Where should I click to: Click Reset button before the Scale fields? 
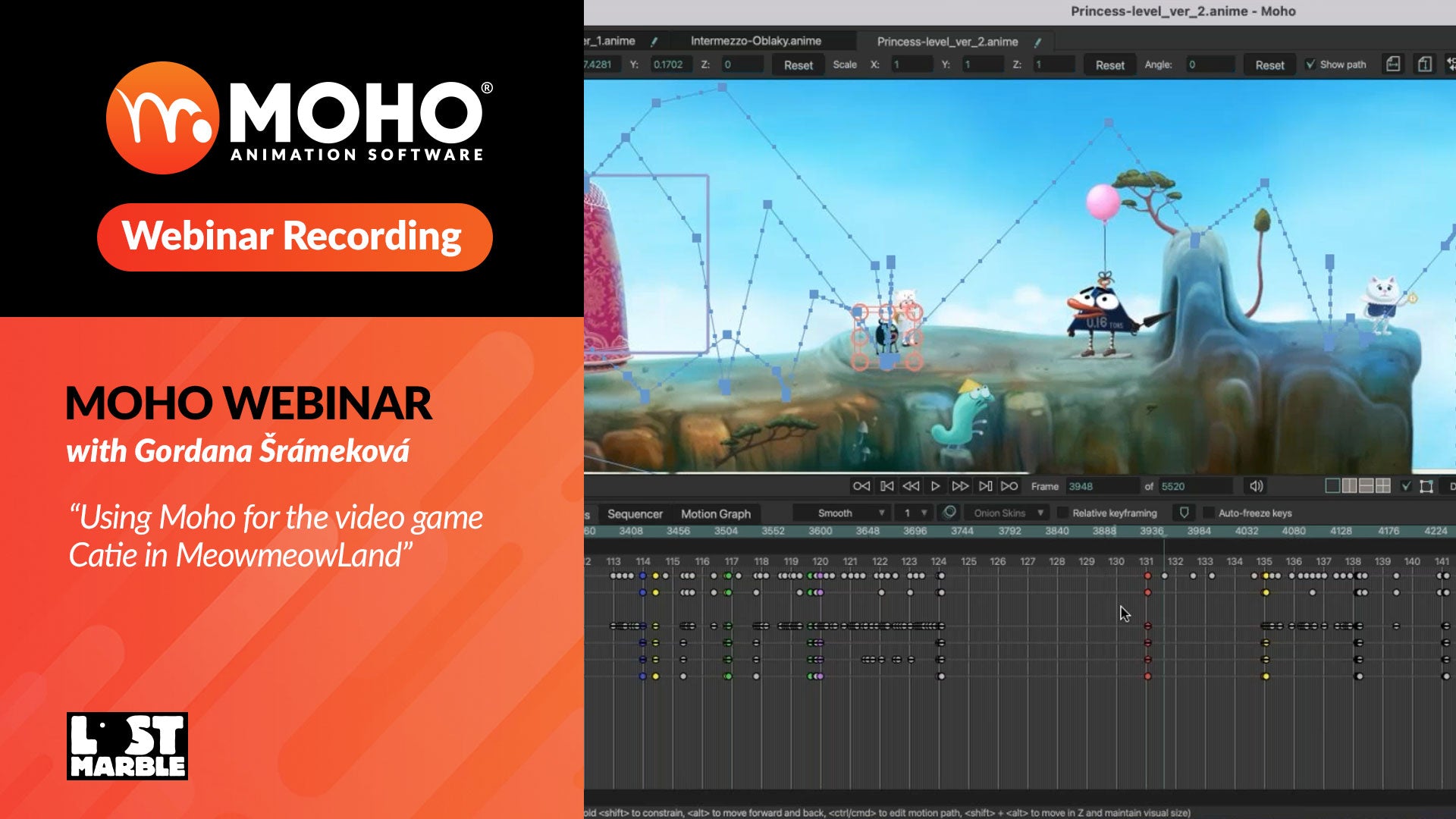(798, 65)
